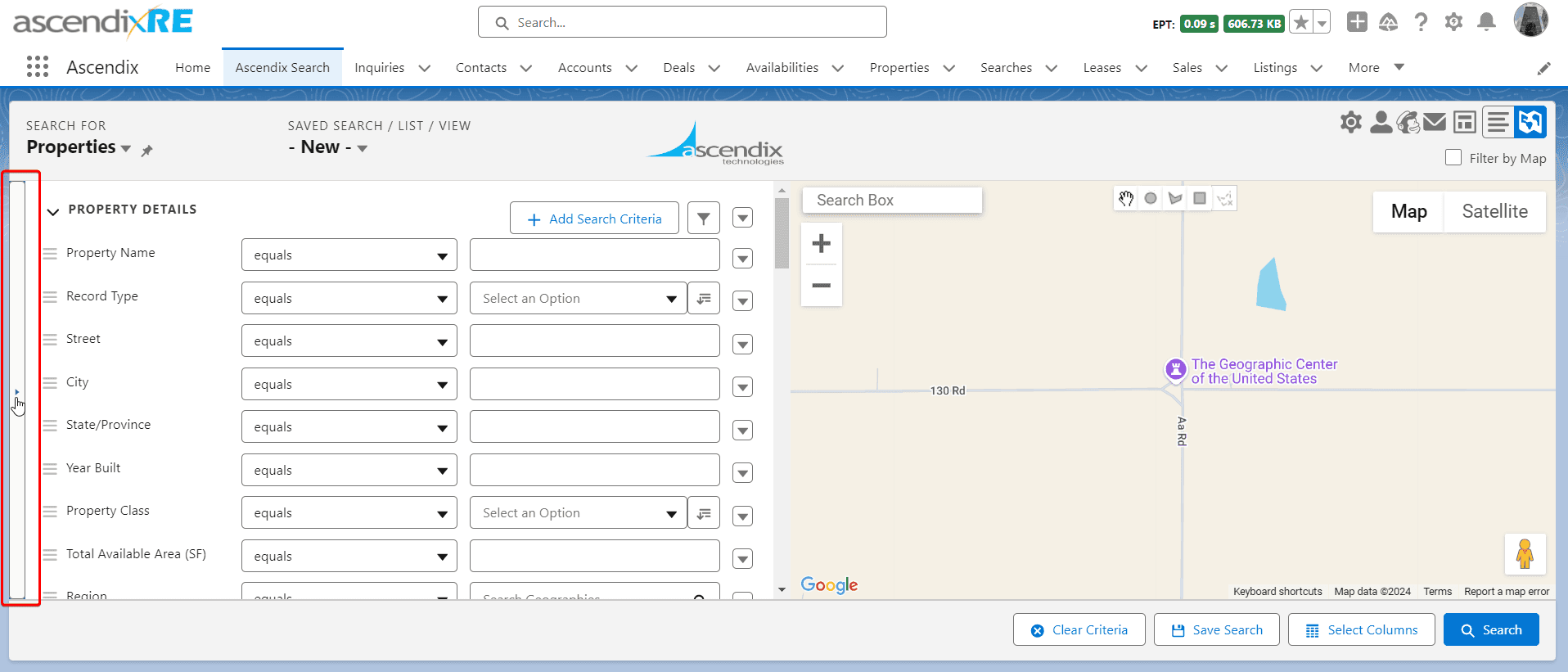Click the blue Search button
Screen dimensions: 1568x672
(1491, 630)
